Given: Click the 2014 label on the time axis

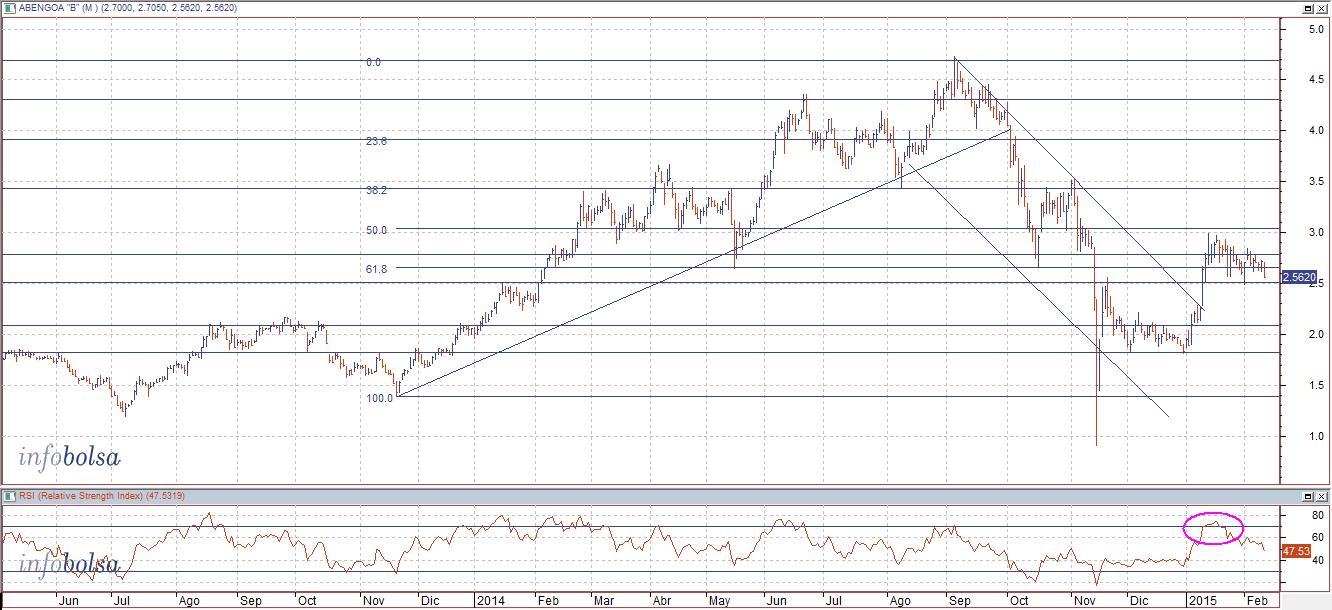Looking at the screenshot, I should (x=490, y=602).
